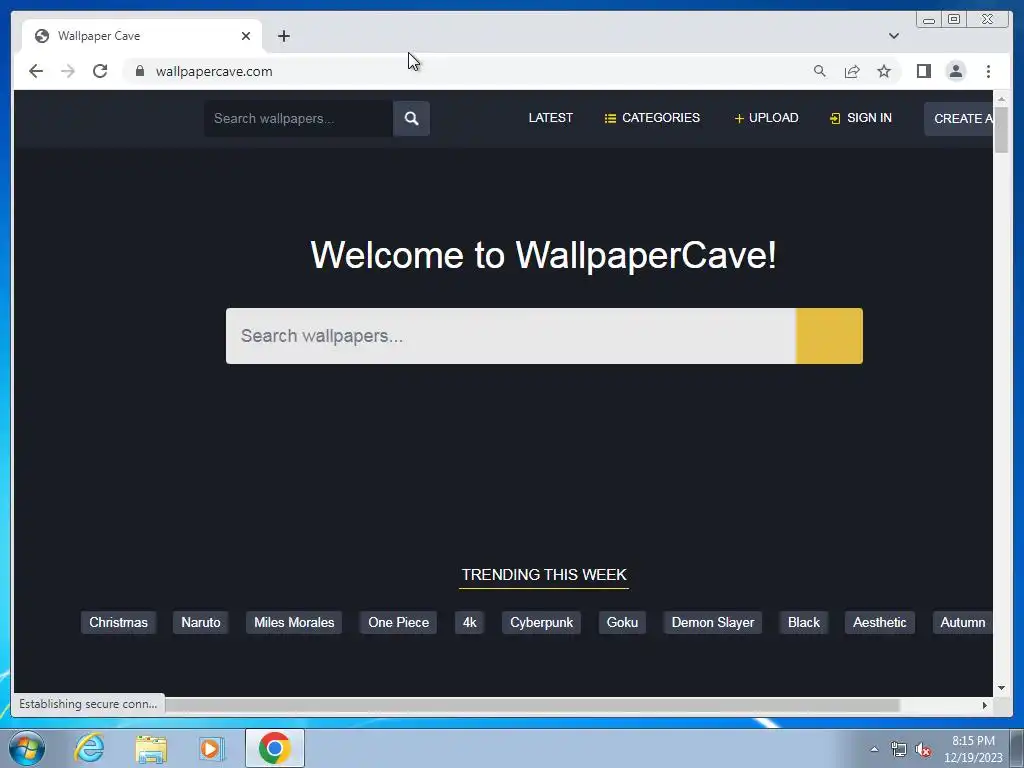The width and height of the screenshot is (1024, 768).
Task: Click the Chrome taskbar icon
Action: (x=274, y=748)
